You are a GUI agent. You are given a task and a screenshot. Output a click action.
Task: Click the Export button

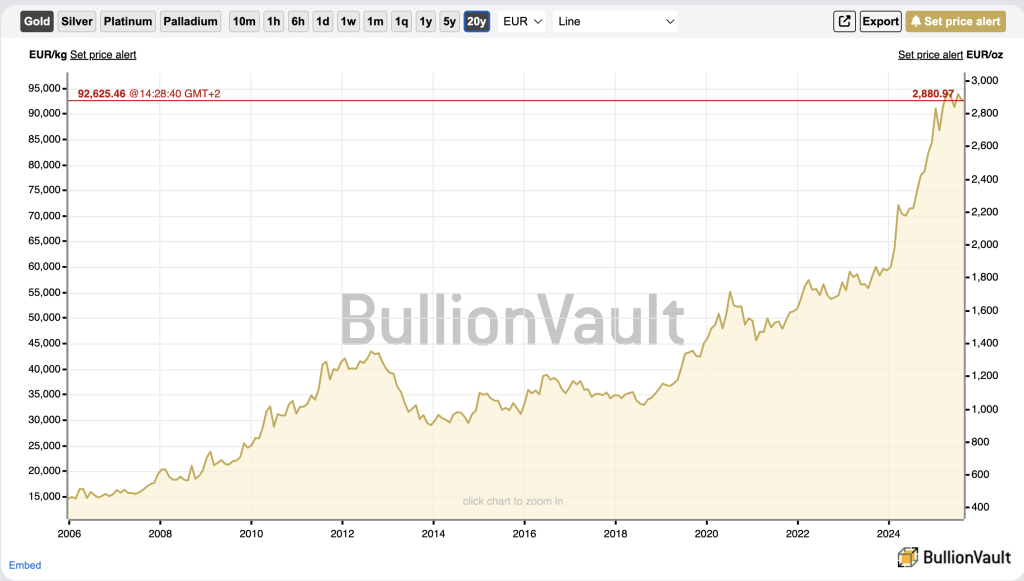880,22
